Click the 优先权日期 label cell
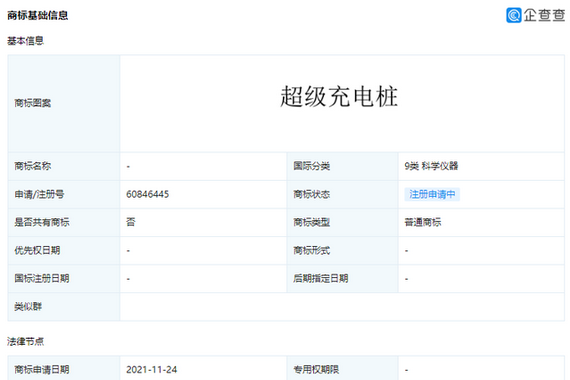Image resolution: width=570 pixels, height=380 pixels. [x=64, y=251]
